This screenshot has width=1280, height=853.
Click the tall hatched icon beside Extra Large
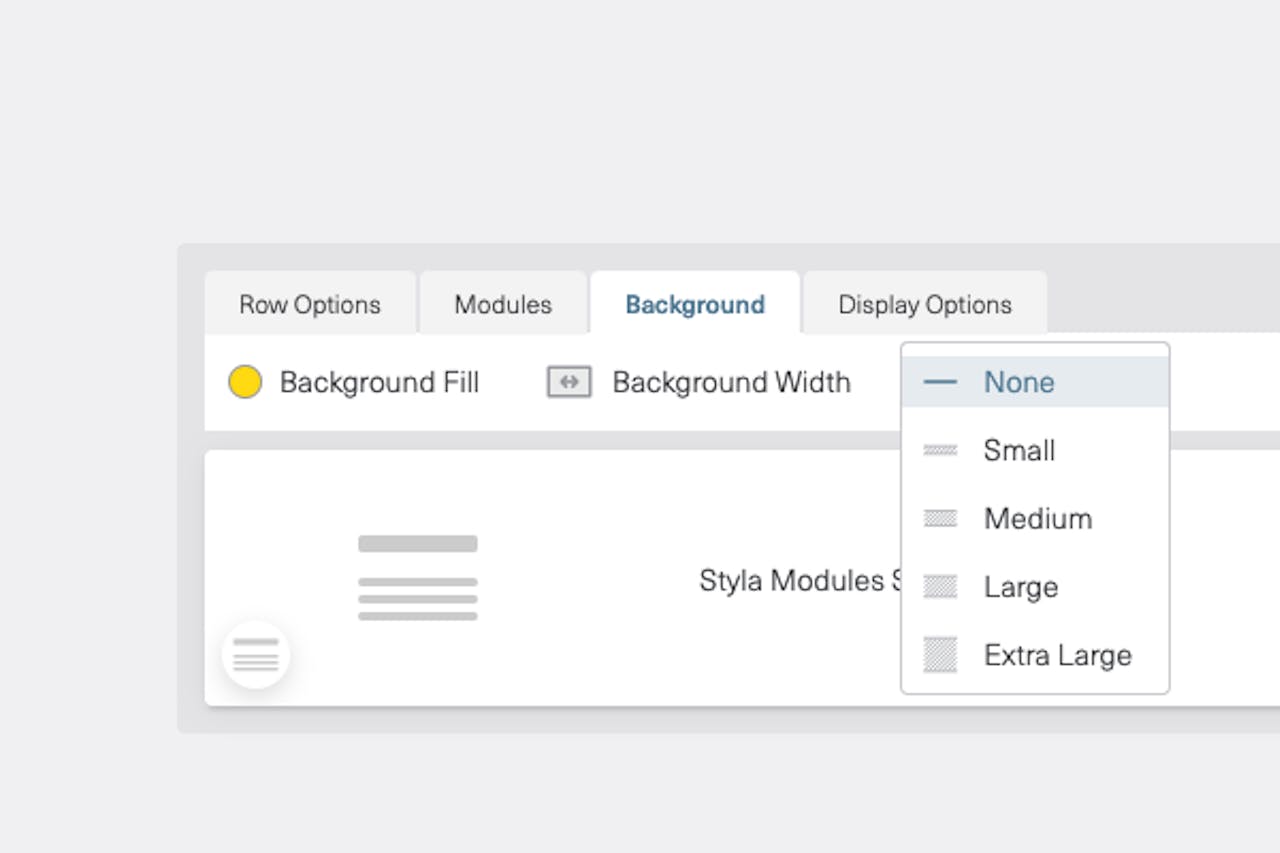coord(940,655)
